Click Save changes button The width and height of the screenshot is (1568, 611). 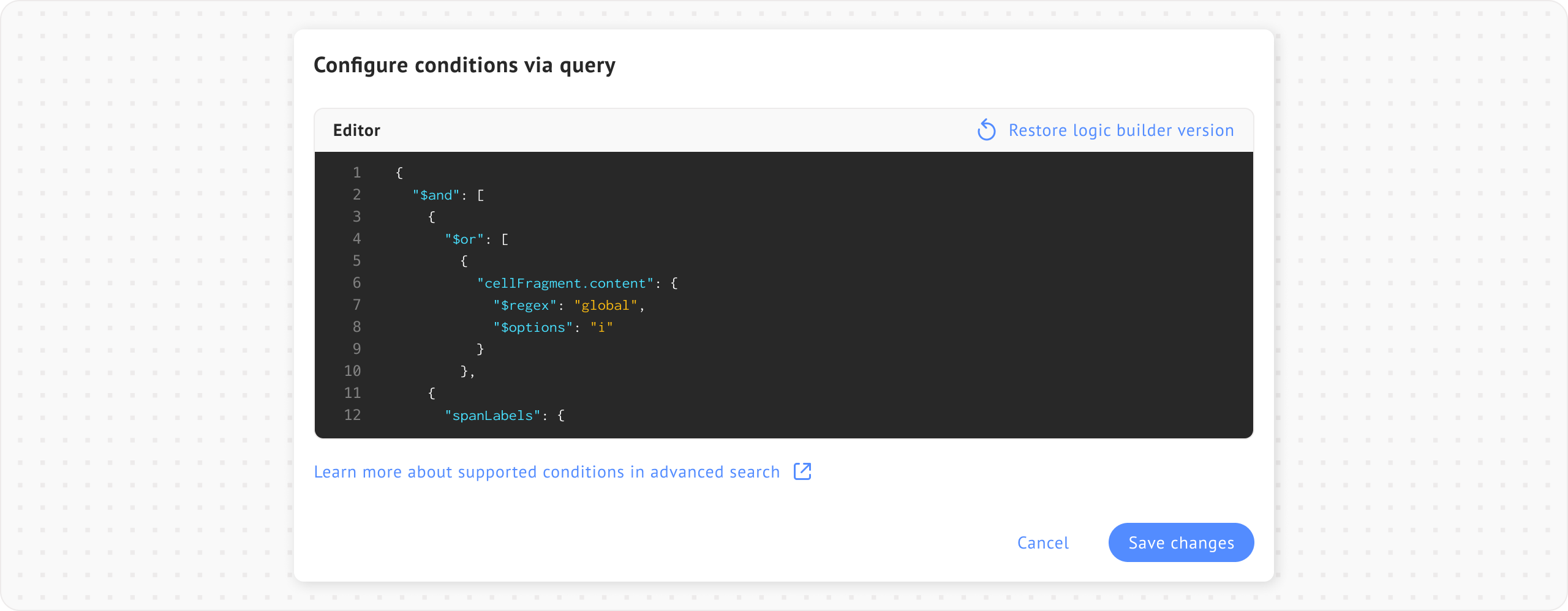click(x=1181, y=542)
